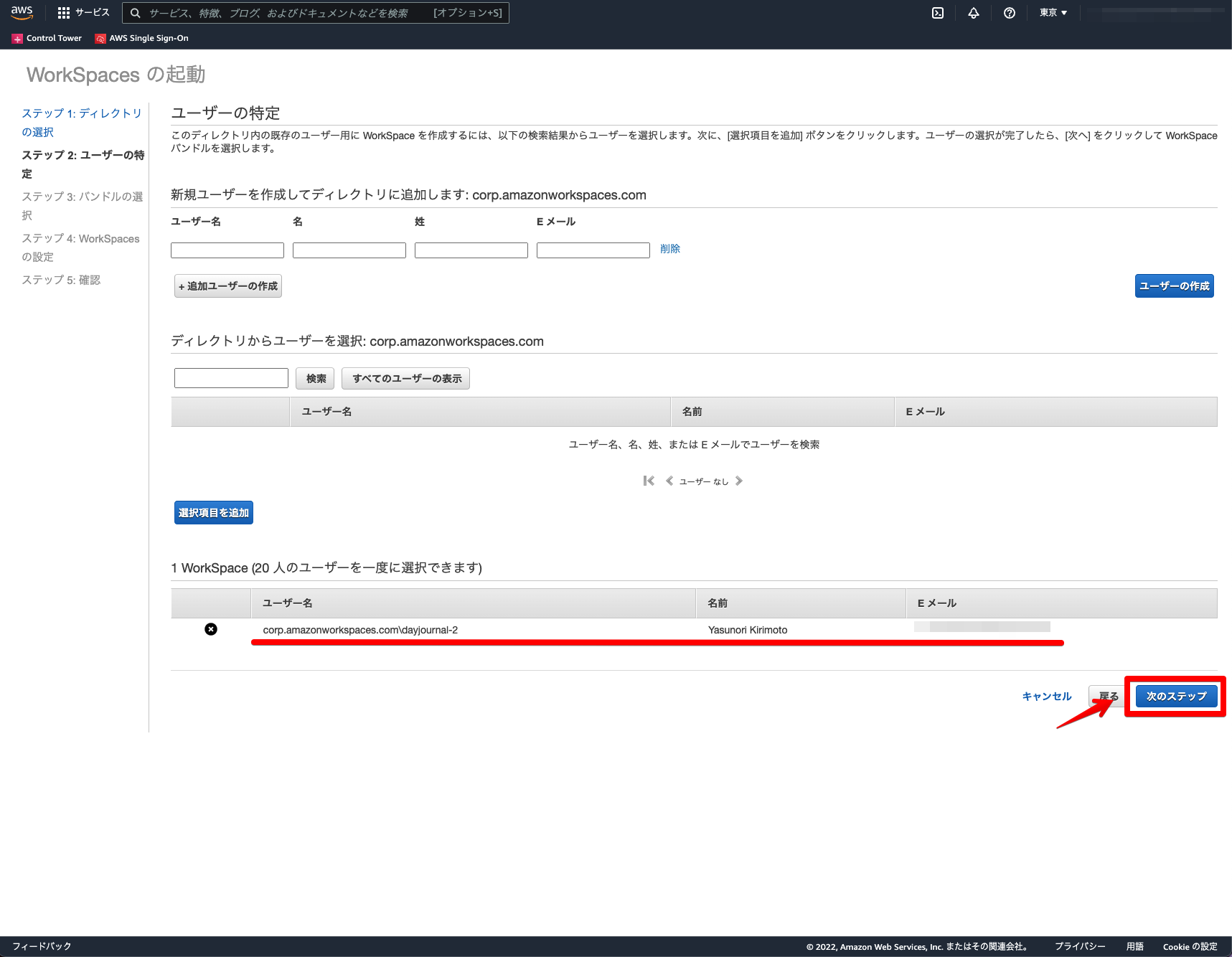The image size is (1232, 957).
Task: Go to next page of user results
Action: pos(739,481)
